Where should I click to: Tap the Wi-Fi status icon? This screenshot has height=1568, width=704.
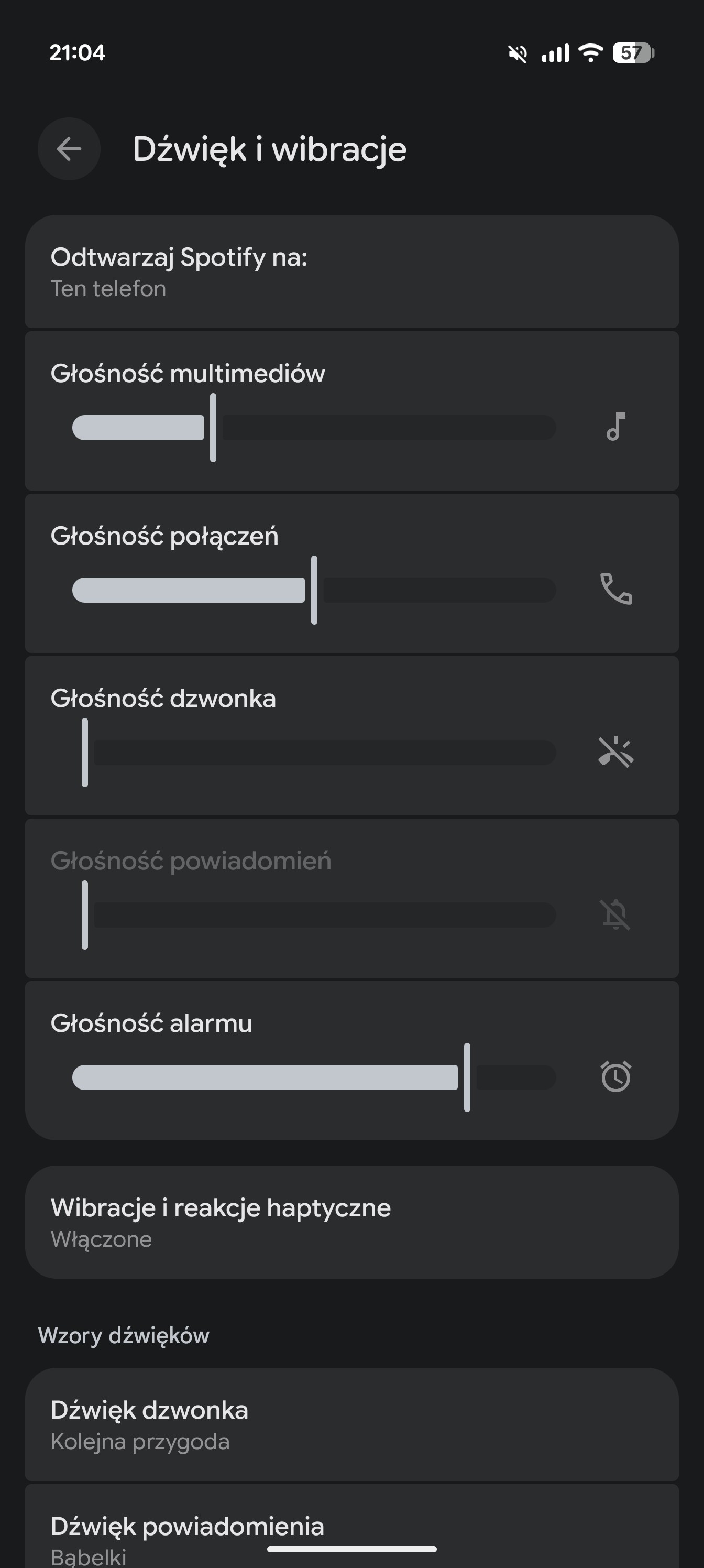(x=590, y=53)
